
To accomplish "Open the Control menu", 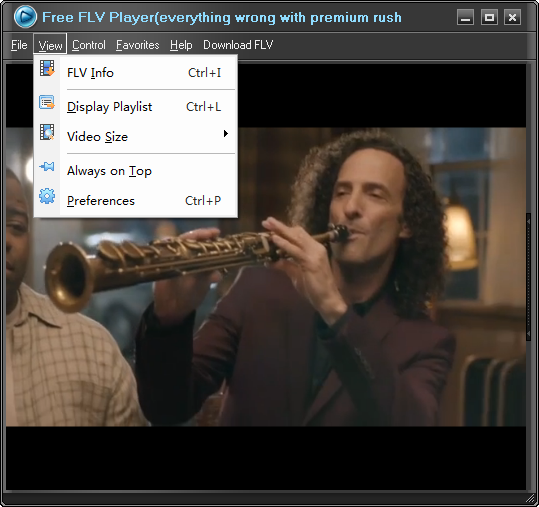I will (89, 45).
